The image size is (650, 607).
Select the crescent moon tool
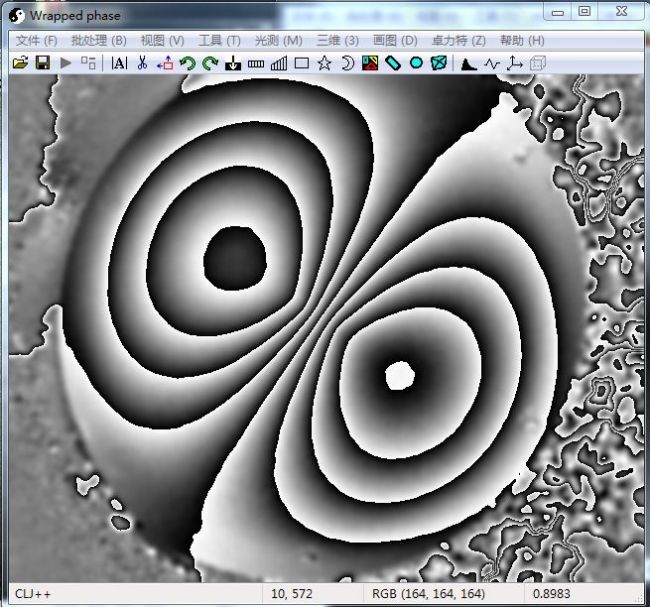347,63
